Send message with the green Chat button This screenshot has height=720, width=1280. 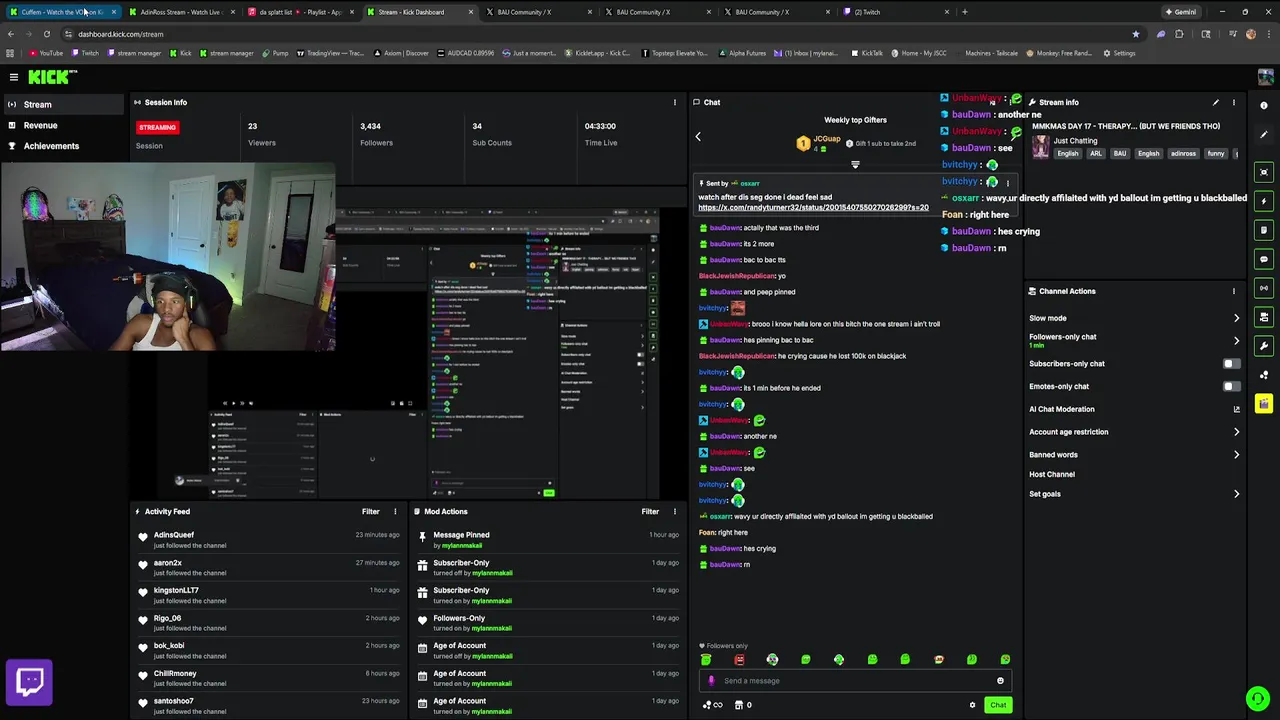point(998,705)
